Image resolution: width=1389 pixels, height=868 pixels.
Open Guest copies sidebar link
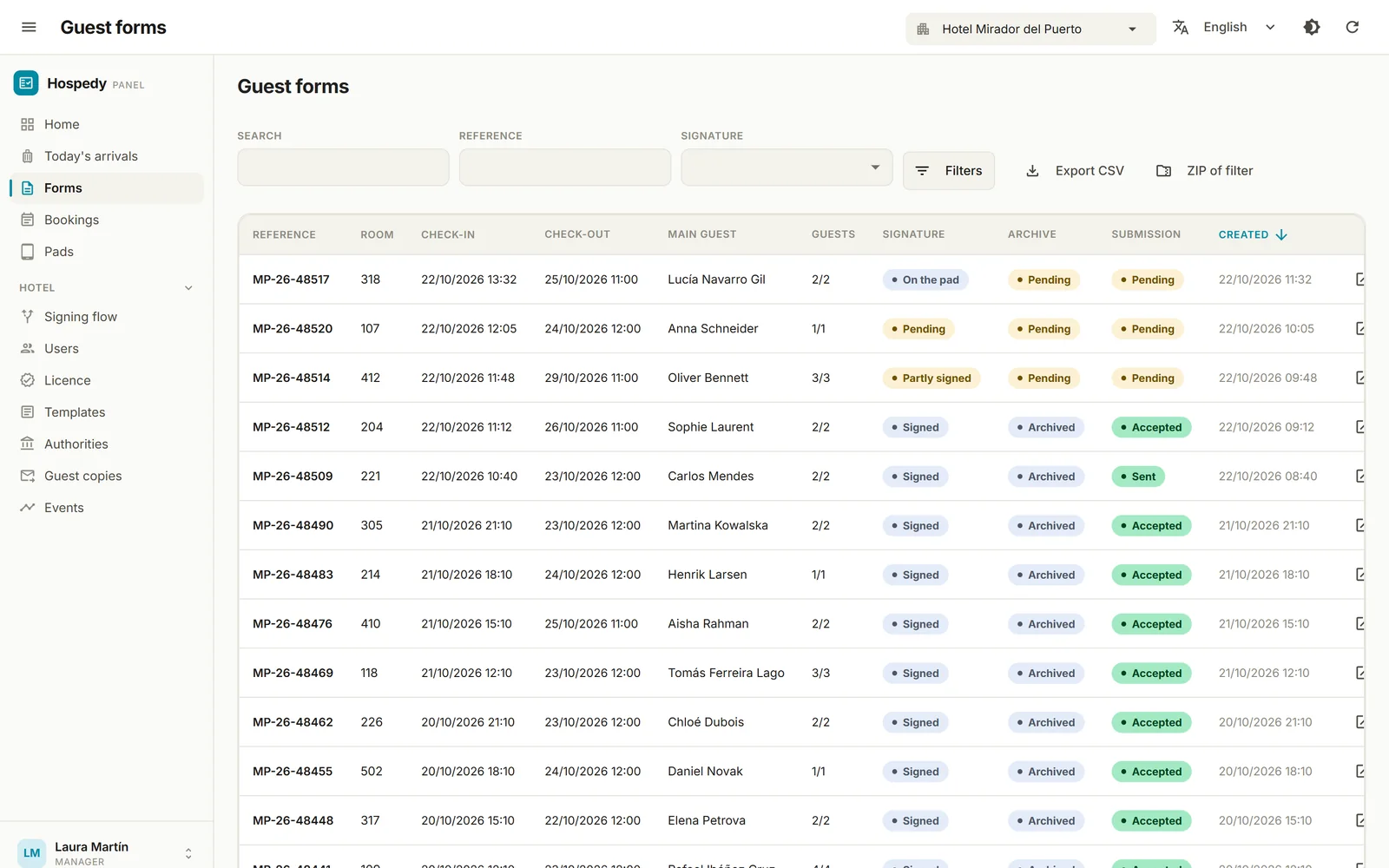pyautogui.click(x=106, y=476)
